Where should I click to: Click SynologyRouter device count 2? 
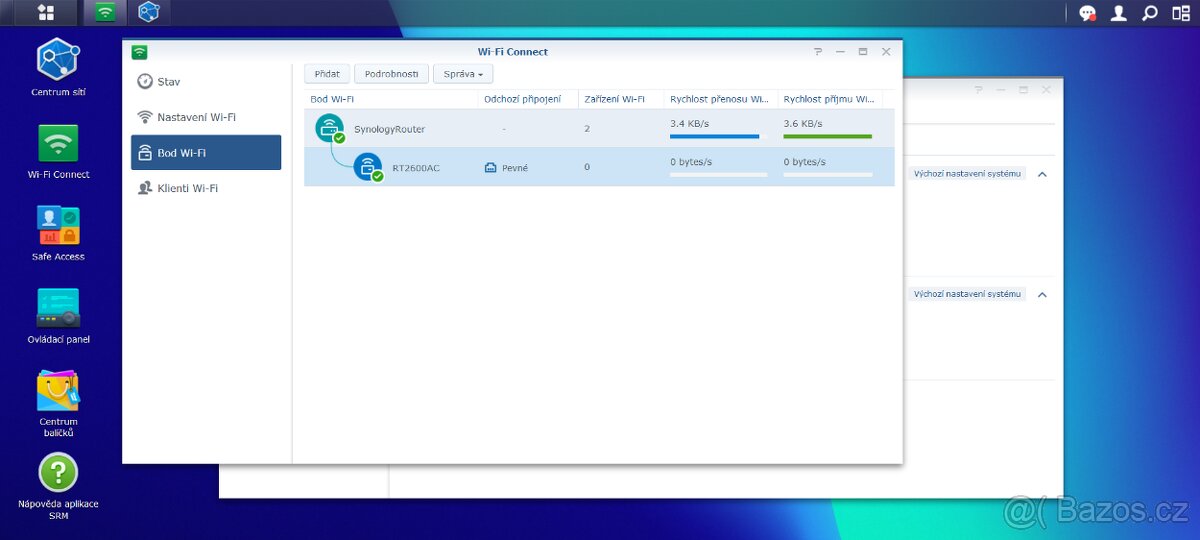point(587,129)
